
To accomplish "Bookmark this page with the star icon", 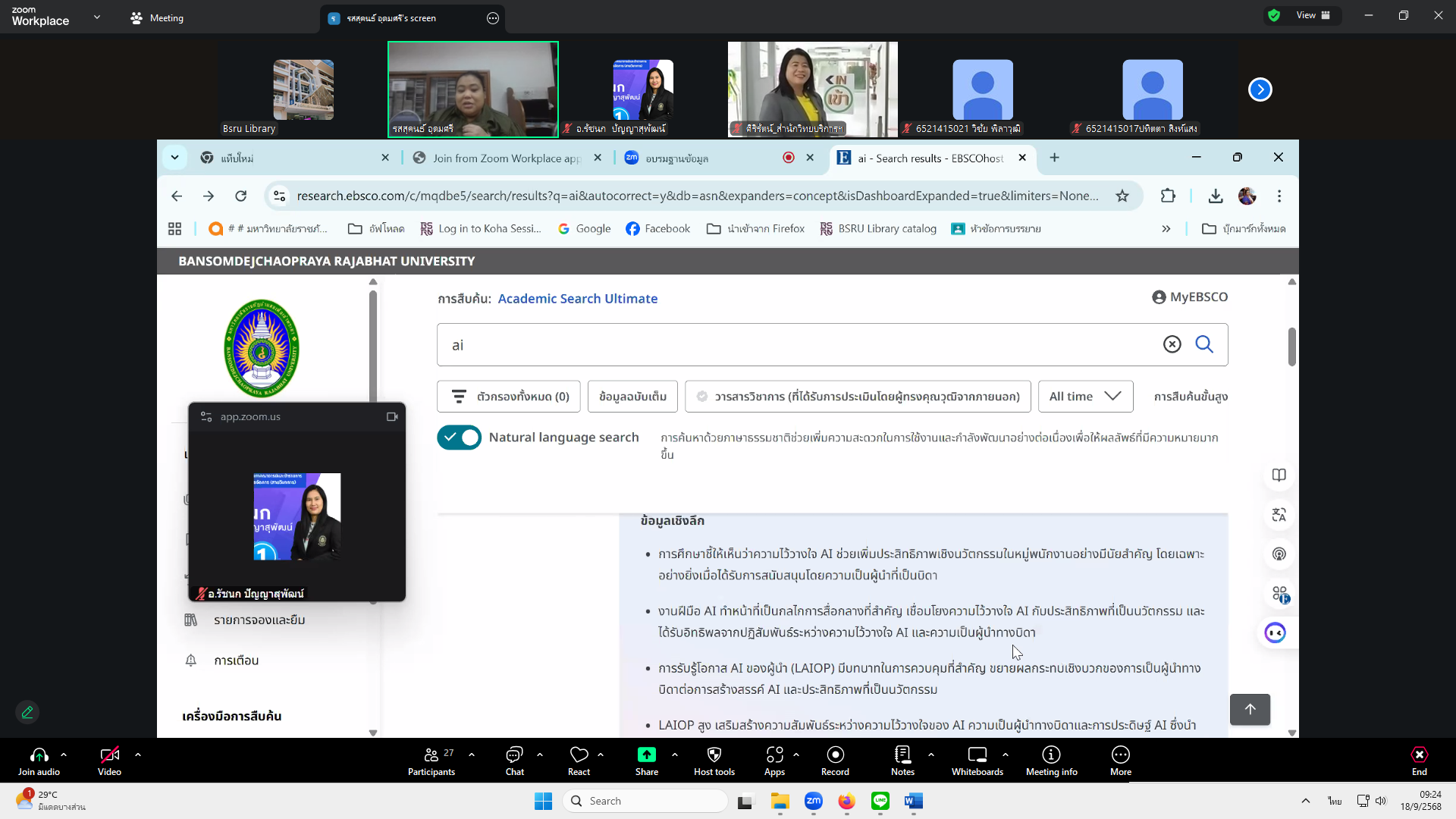I will click(1122, 196).
